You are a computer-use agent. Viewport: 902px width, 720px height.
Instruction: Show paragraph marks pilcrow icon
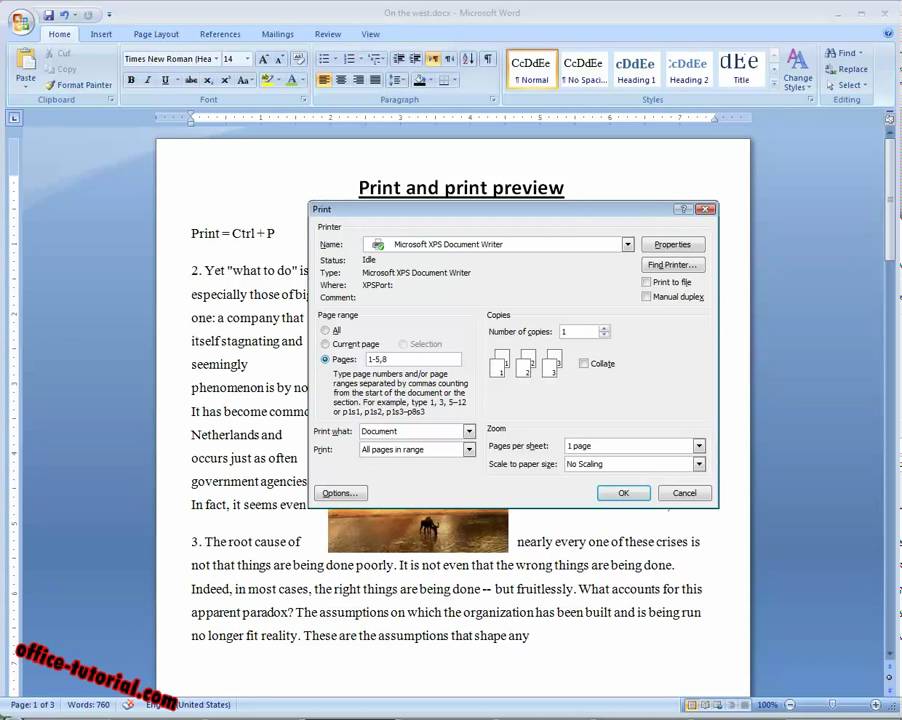click(x=488, y=59)
